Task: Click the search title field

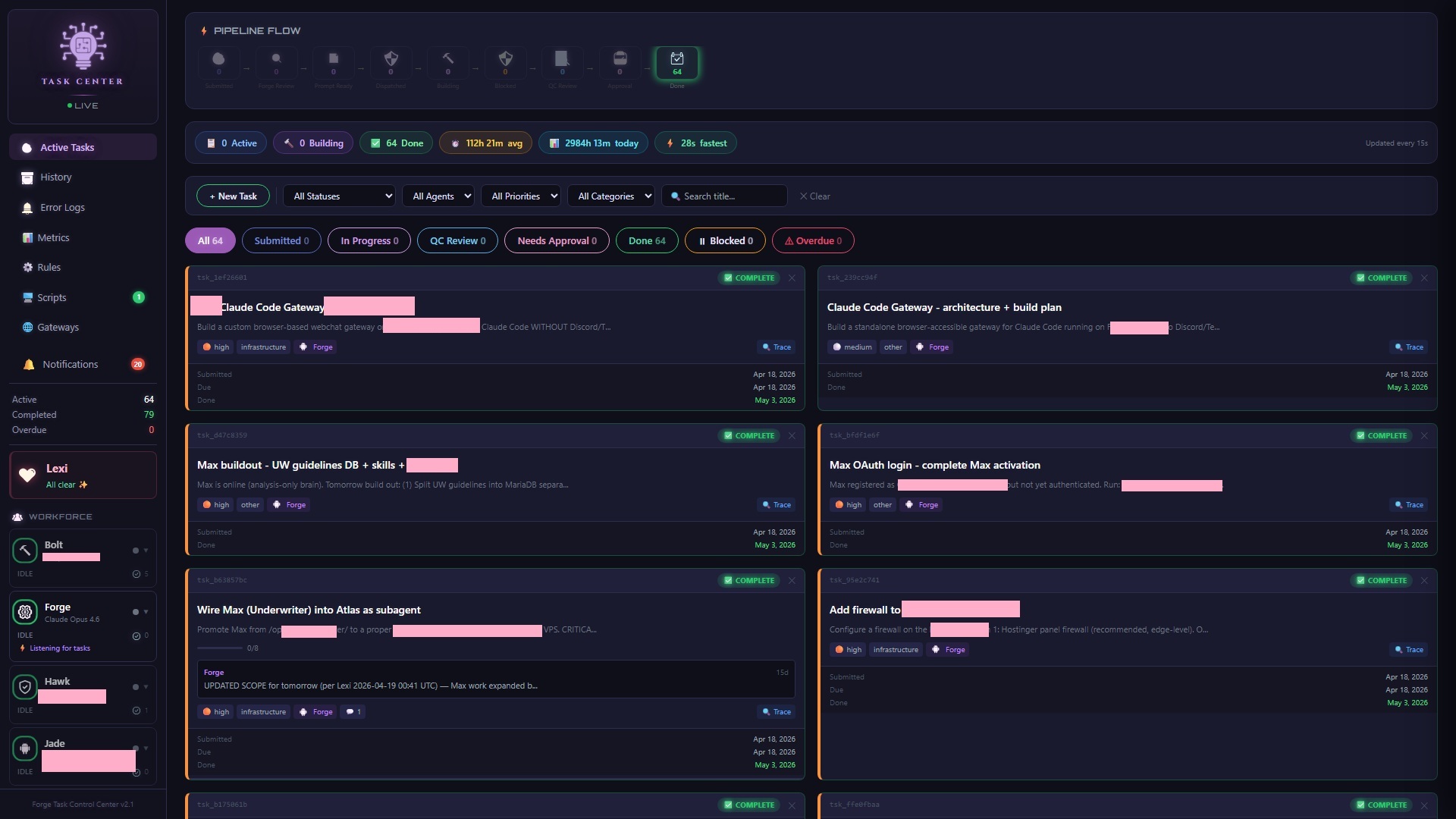Action: click(724, 196)
